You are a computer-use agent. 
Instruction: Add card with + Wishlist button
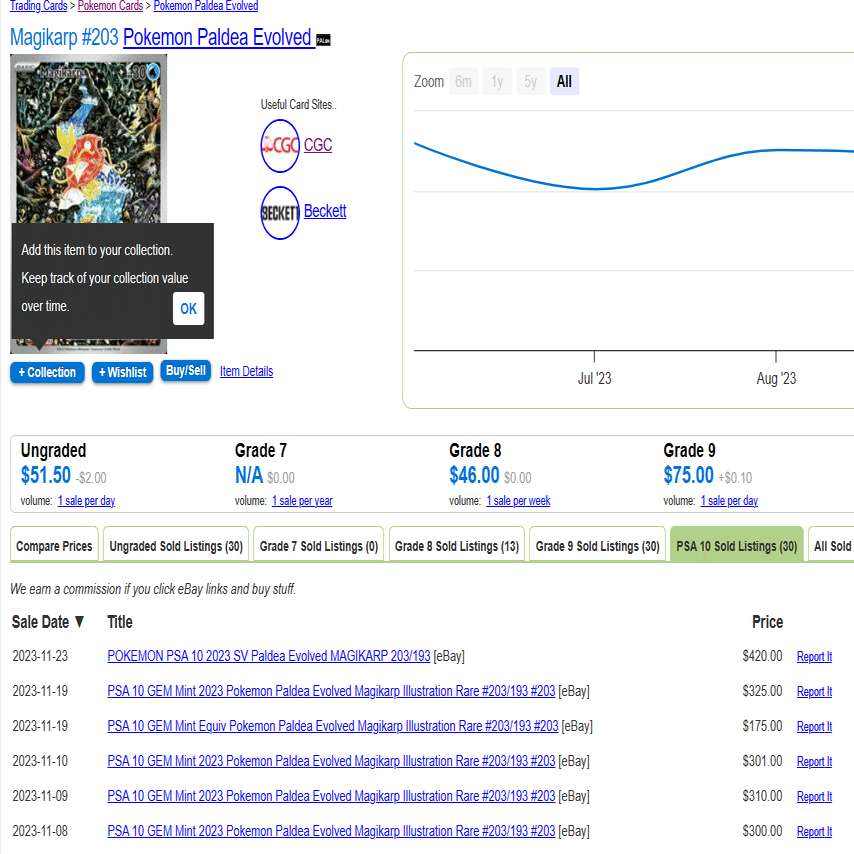tap(123, 373)
